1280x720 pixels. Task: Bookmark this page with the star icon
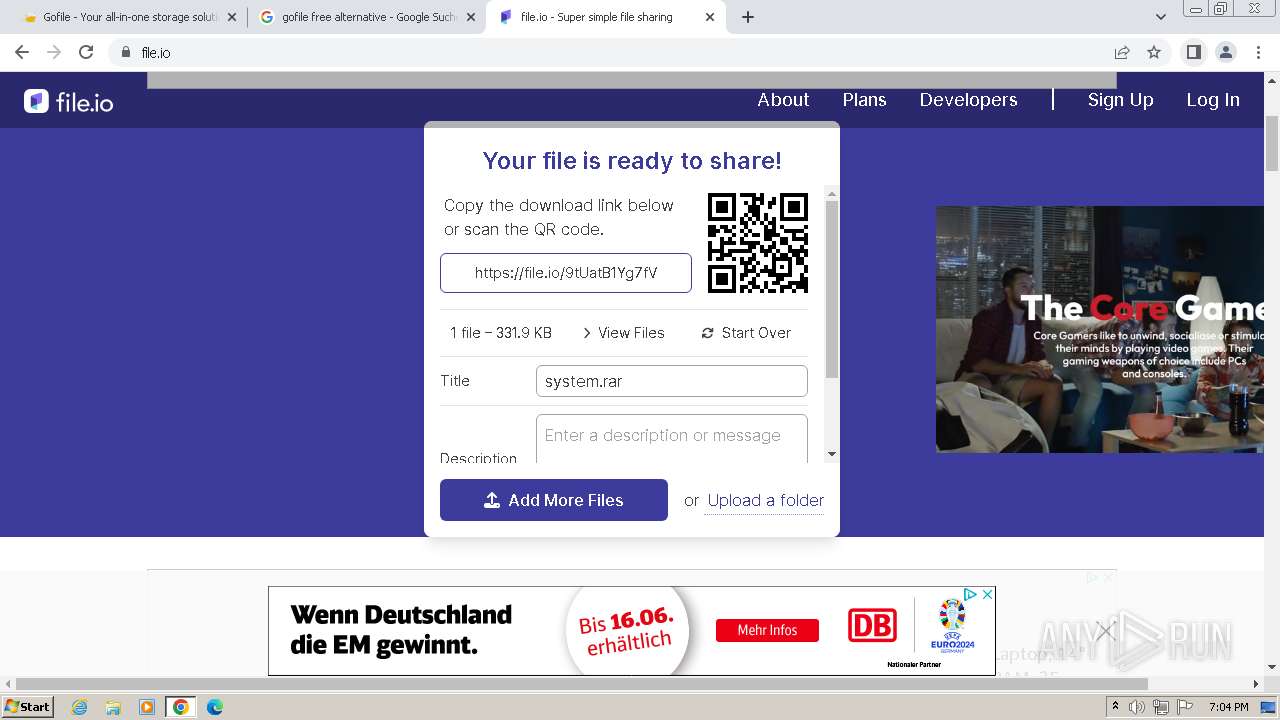pos(1154,52)
